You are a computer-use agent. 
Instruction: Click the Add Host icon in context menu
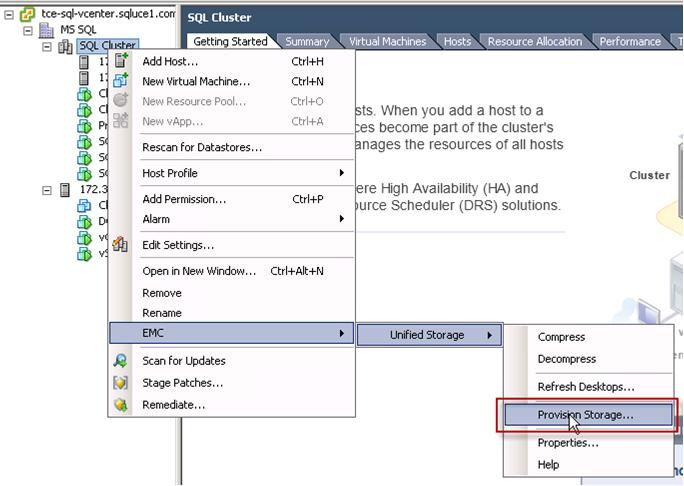[x=121, y=60]
